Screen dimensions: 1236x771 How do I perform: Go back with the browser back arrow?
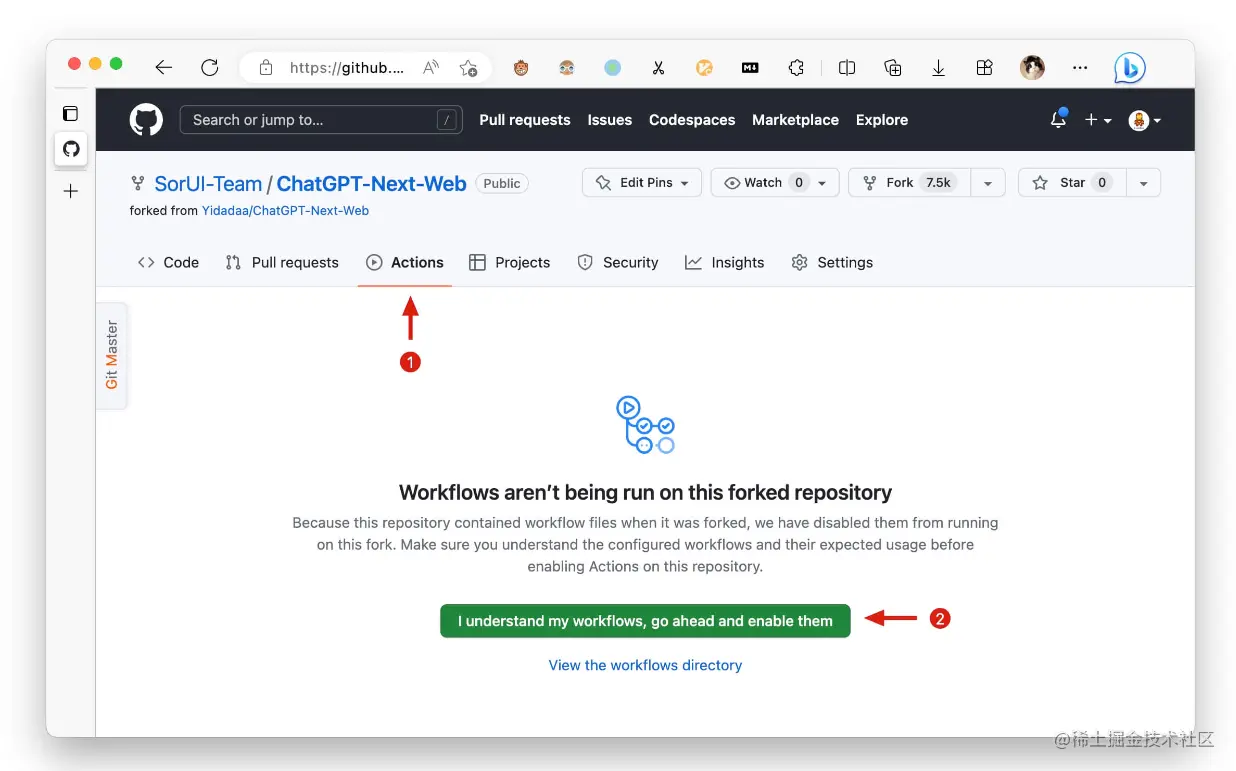164,68
